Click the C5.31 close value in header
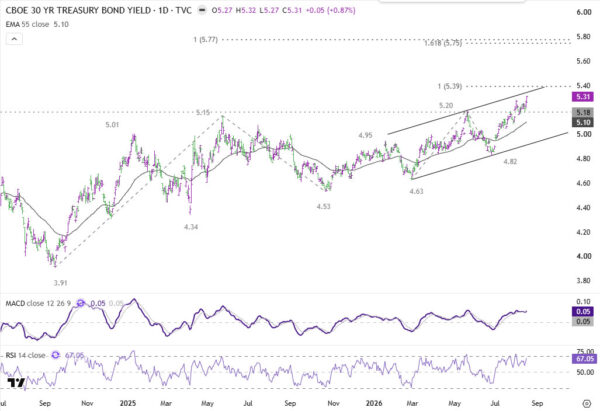The height and width of the screenshot is (411, 600). 292,10
